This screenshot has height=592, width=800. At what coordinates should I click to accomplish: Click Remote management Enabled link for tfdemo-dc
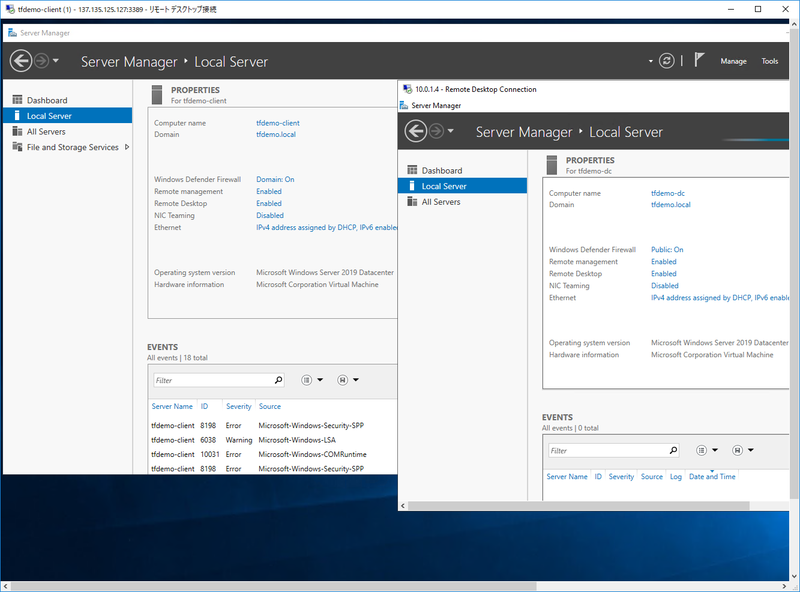664,262
